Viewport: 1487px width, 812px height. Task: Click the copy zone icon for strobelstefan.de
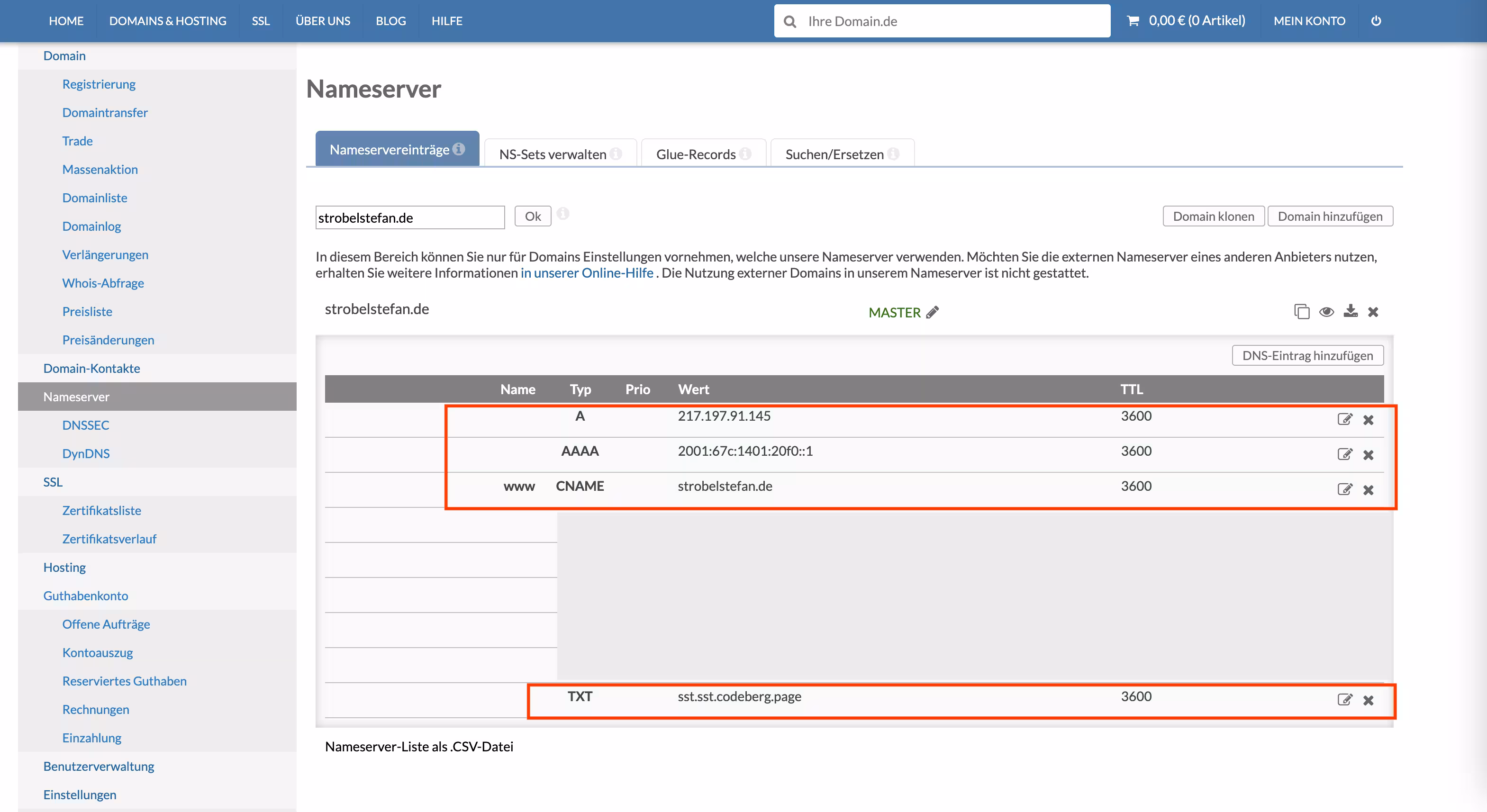(x=1301, y=312)
